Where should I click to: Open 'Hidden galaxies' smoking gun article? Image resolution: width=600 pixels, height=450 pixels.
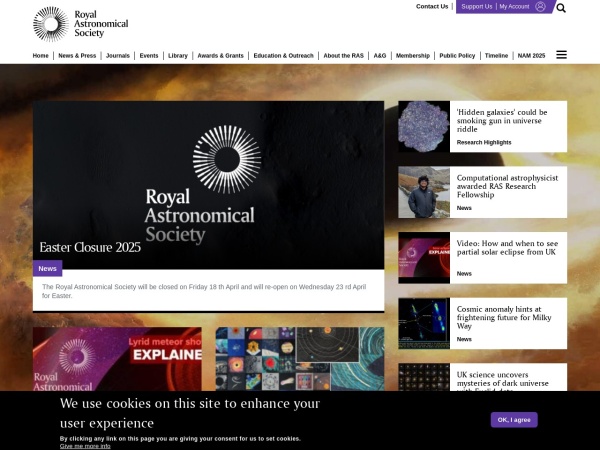point(502,121)
